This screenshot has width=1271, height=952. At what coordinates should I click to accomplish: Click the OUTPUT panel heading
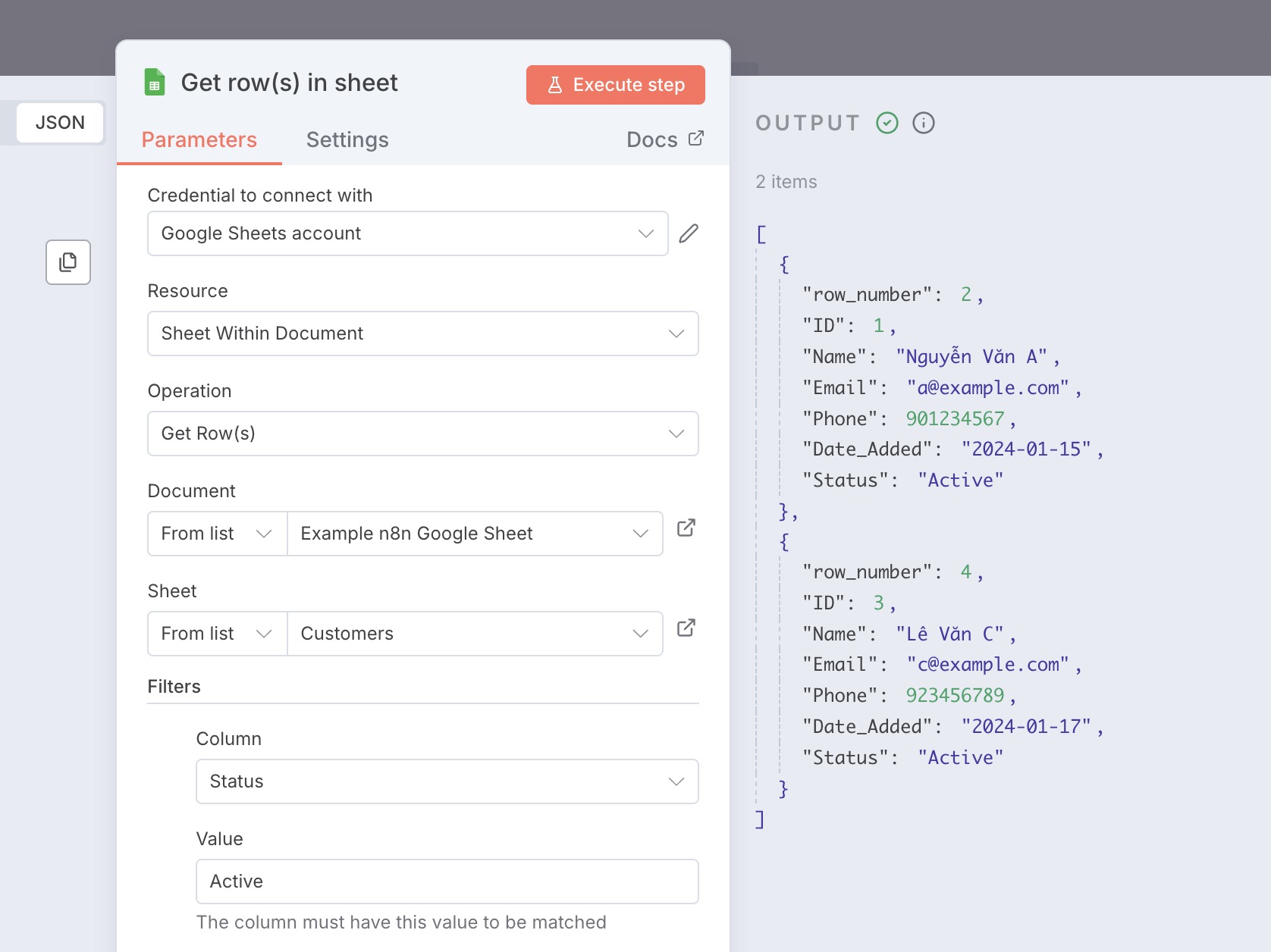coord(808,123)
